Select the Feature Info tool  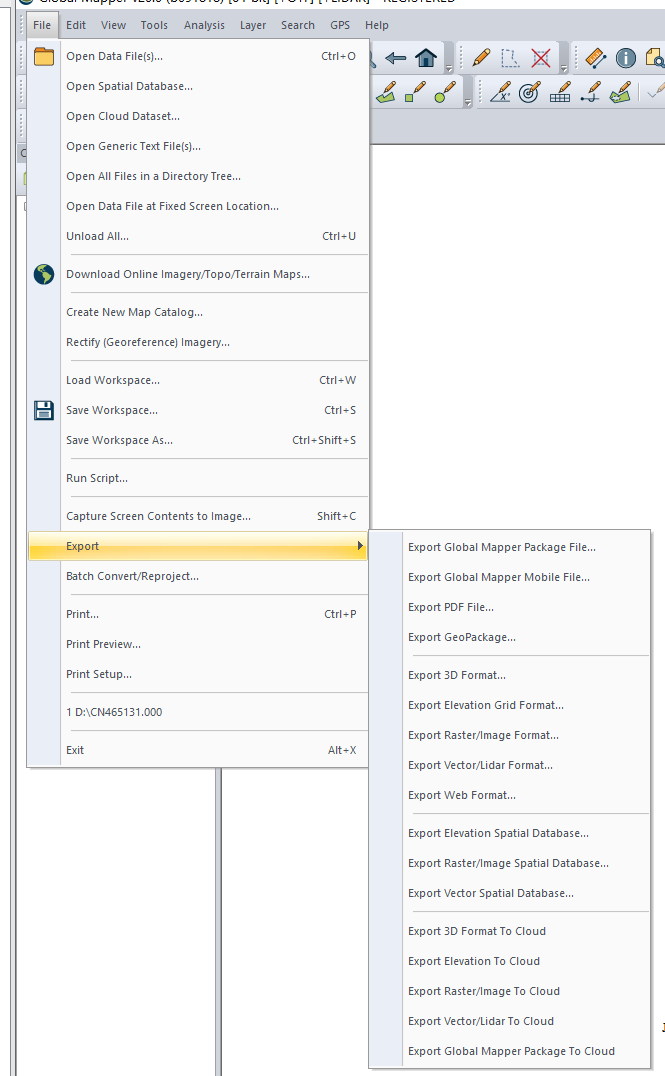pos(626,58)
